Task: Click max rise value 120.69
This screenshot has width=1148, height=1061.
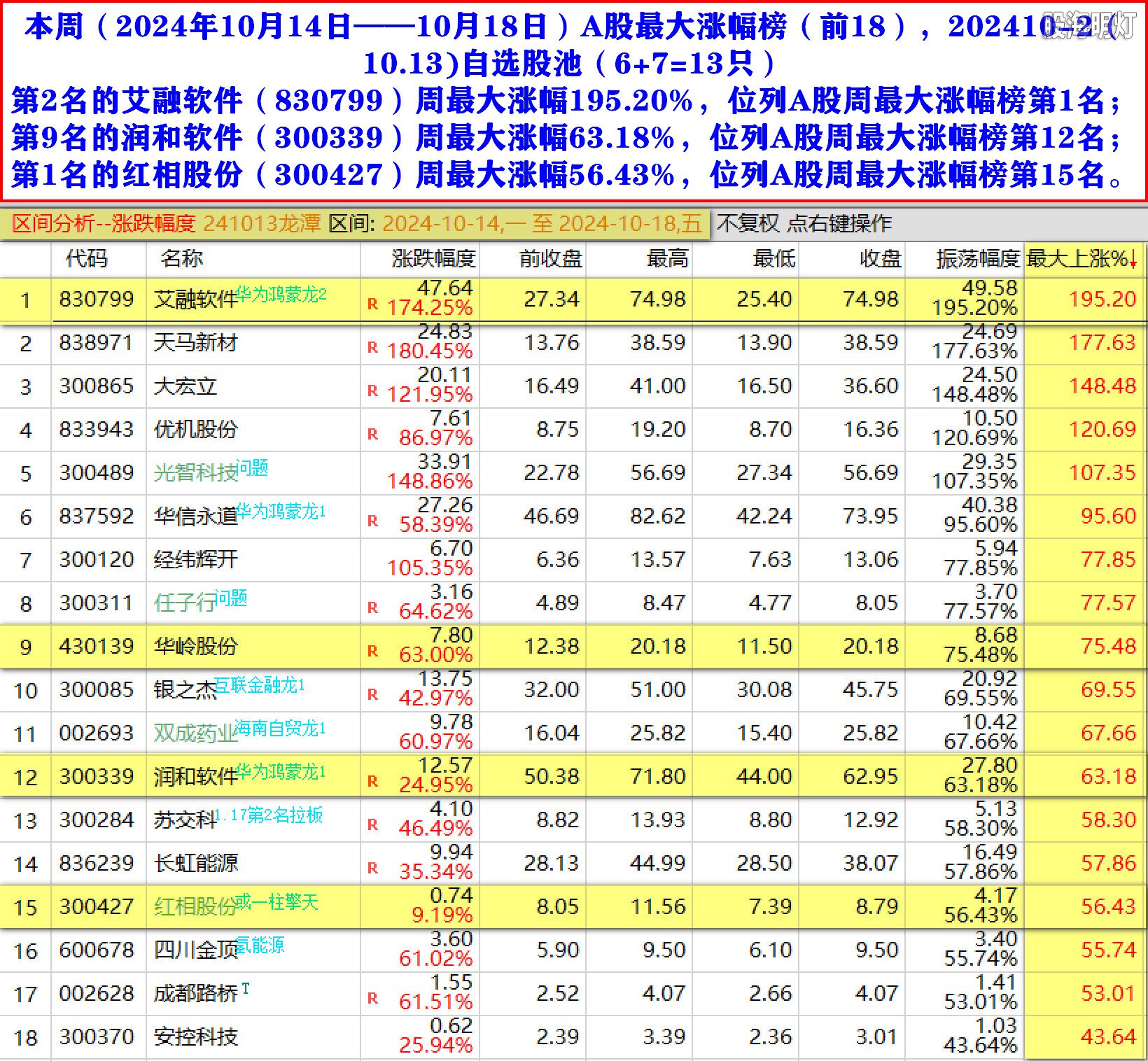Action: click(x=1102, y=430)
